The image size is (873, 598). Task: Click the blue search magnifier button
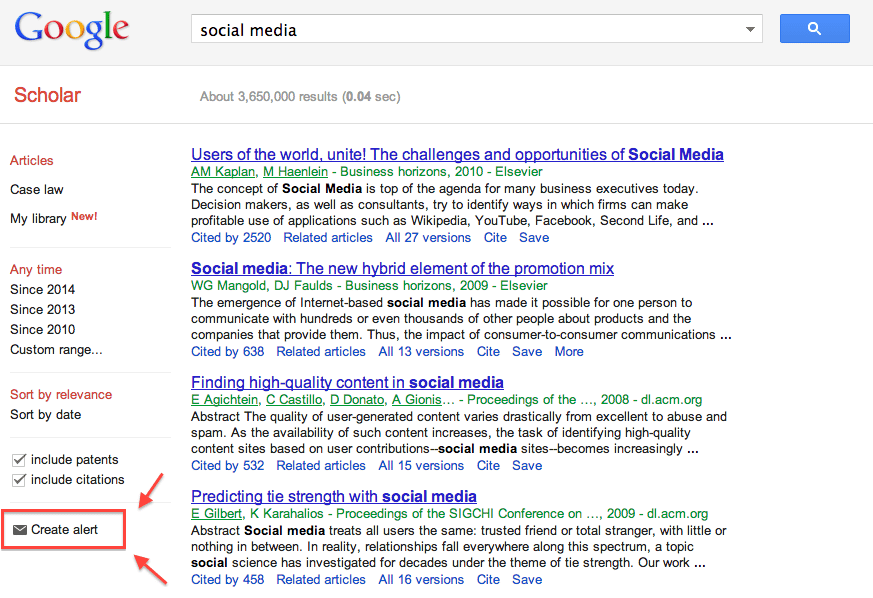pos(815,28)
